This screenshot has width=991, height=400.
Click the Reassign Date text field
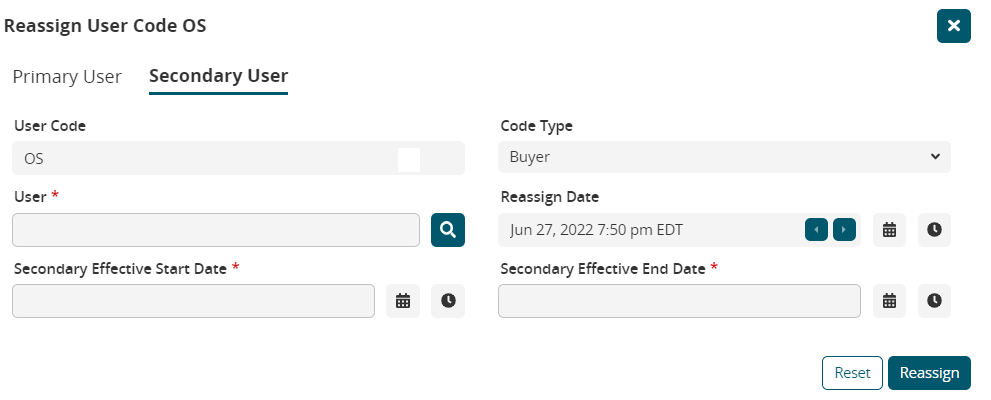tap(650, 230)
